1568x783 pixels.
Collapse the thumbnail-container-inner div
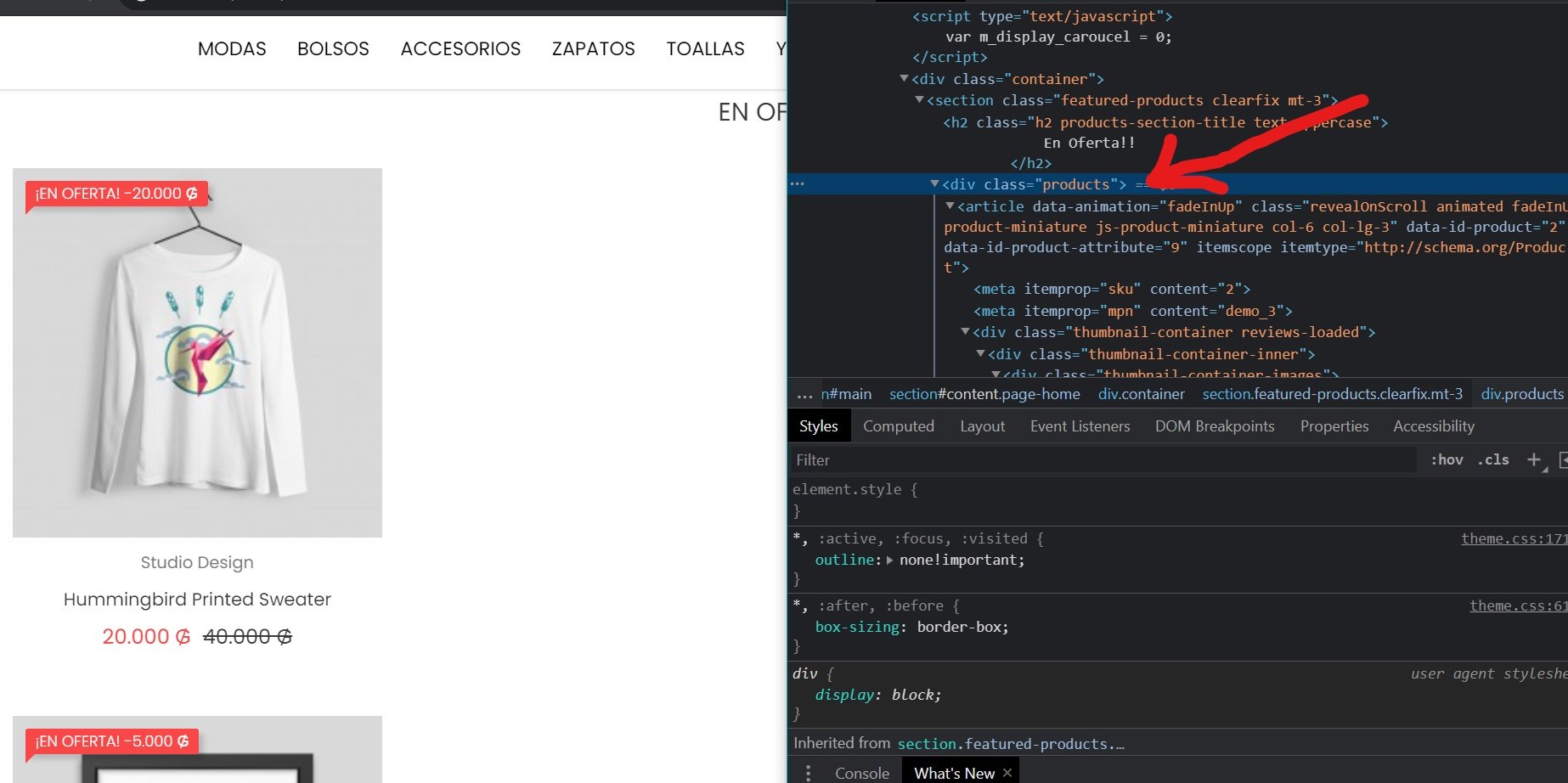tap(980, 354)
